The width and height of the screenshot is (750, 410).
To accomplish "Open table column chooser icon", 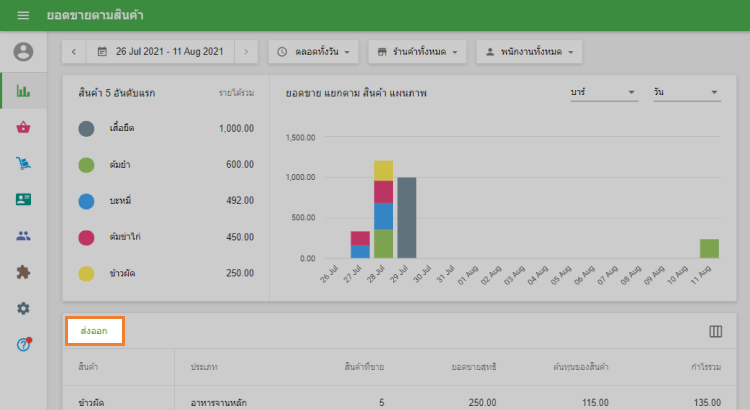I will click(x=715, y=331).
